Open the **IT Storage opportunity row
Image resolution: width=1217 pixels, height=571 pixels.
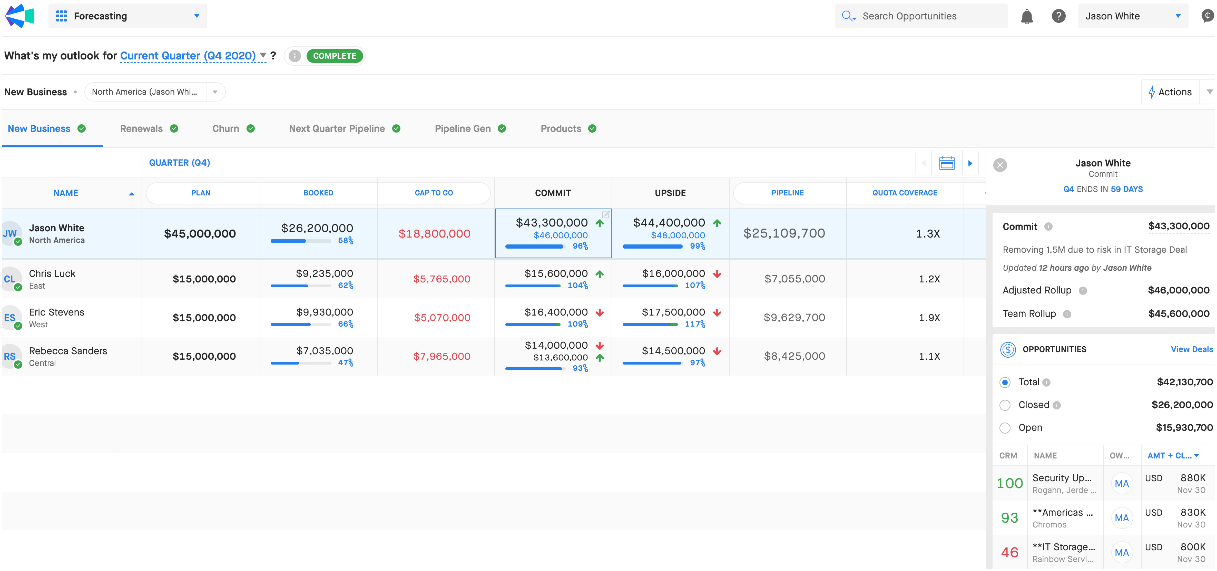click(x=1103, y=552)
